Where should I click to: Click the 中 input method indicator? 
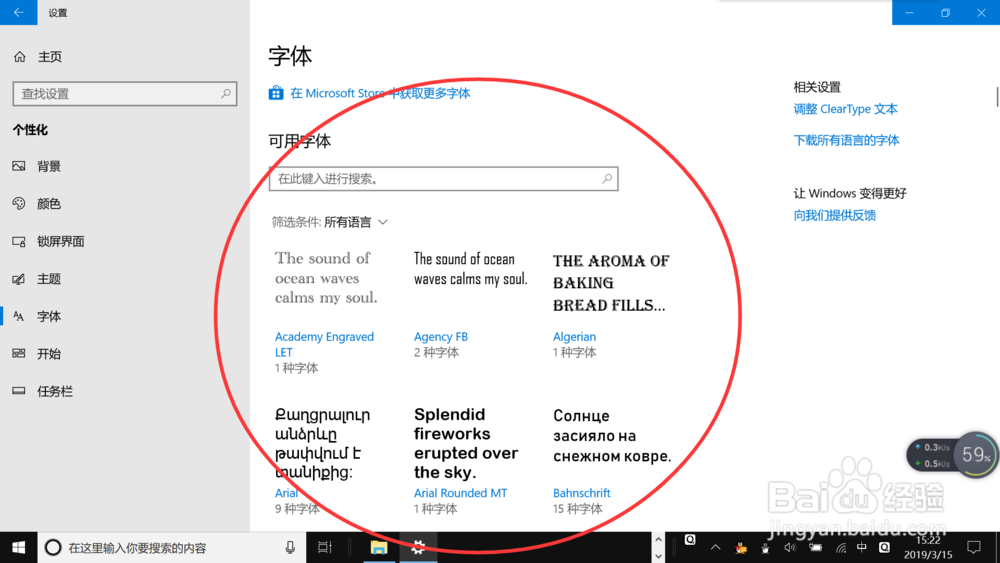[862, 548]
